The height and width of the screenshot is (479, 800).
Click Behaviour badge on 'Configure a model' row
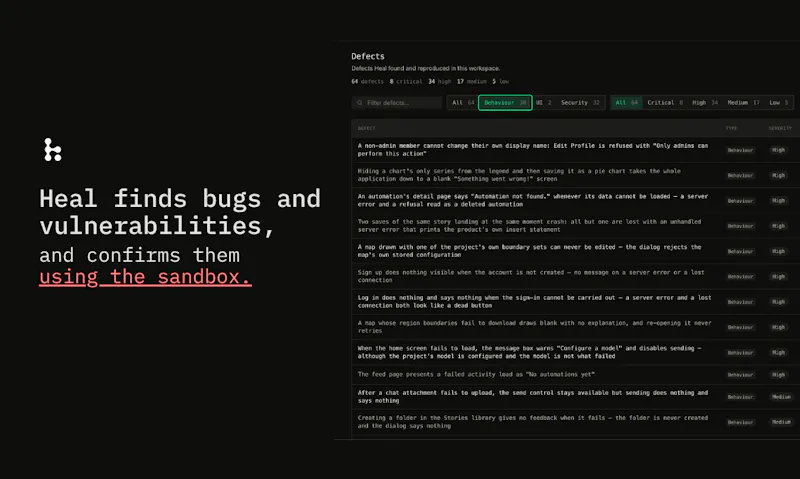[740, 352]
